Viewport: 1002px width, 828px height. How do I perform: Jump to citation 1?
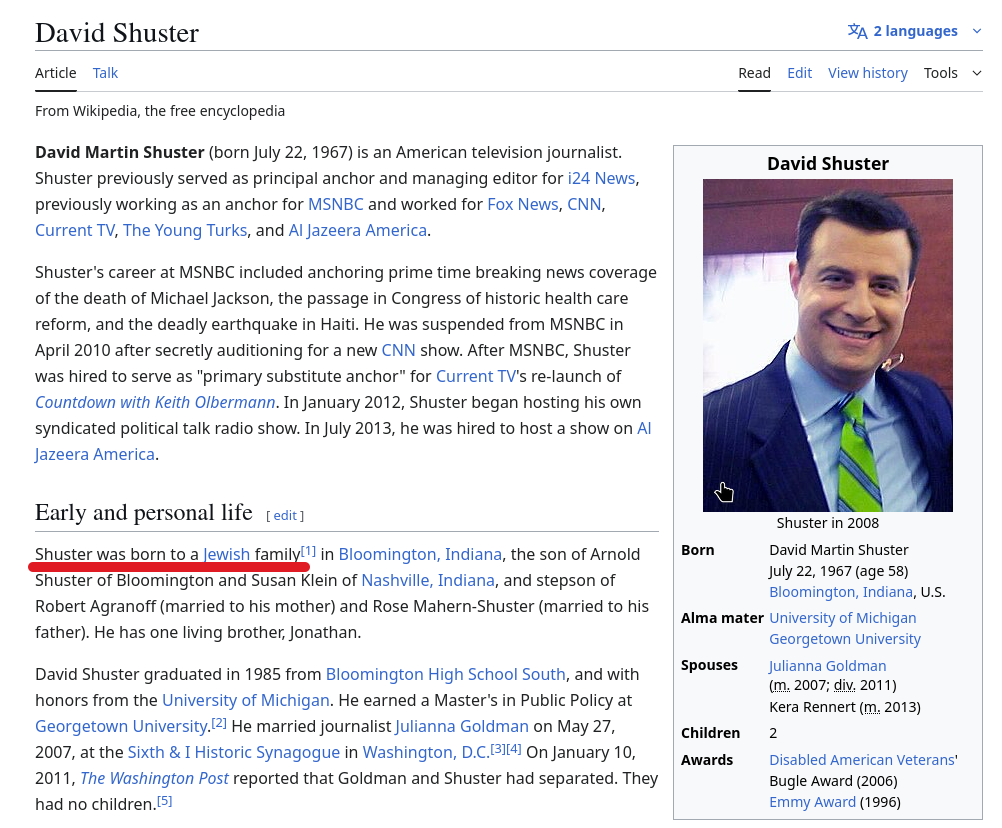[308, 550]
